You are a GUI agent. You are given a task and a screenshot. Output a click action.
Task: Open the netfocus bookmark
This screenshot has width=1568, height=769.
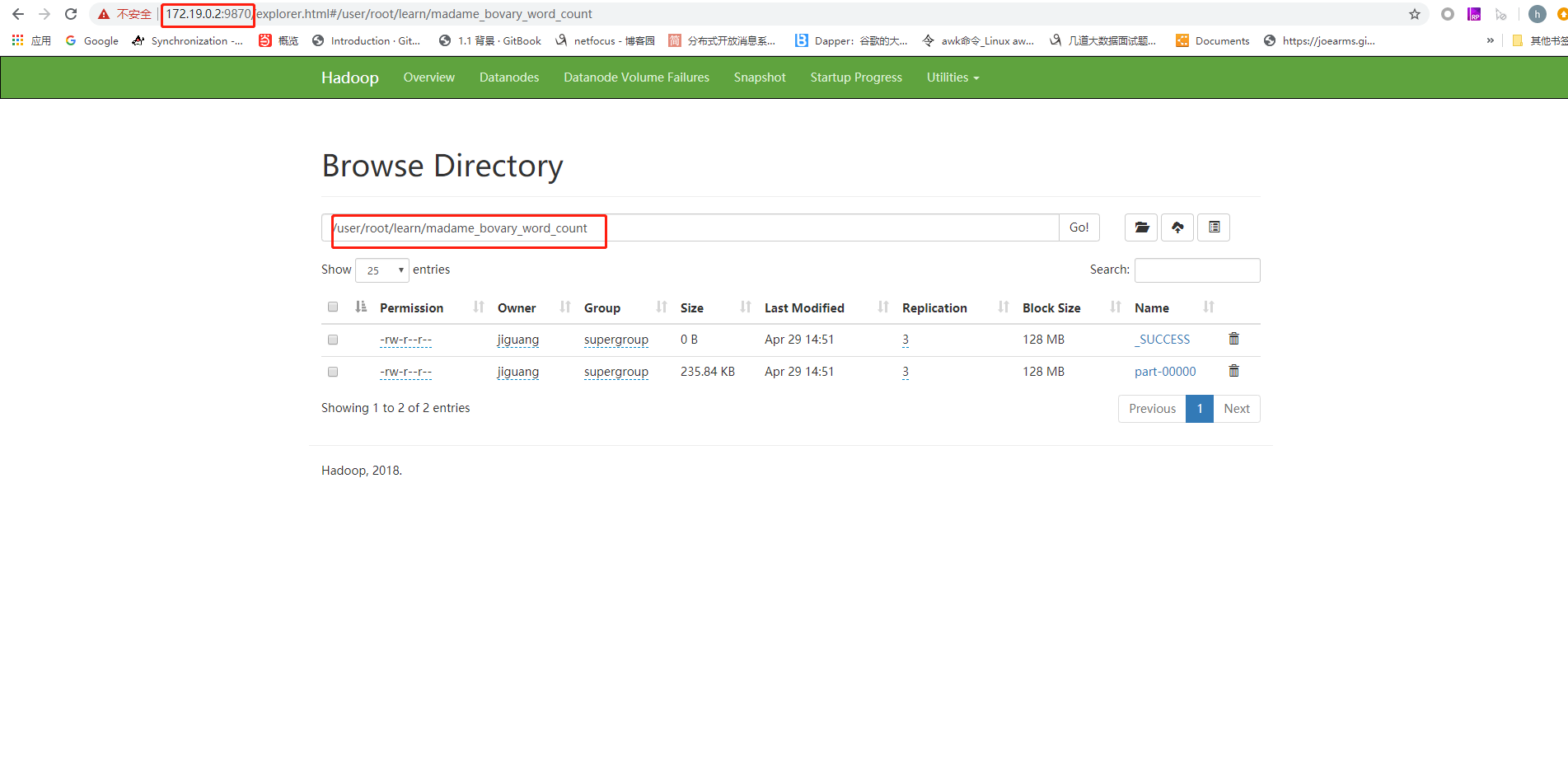[605, 40]
